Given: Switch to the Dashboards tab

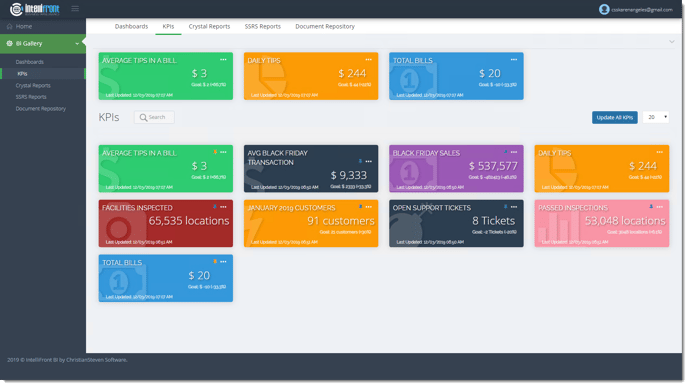Looking at the screenshot, I should pyautogui.click(x=131, y=26).
